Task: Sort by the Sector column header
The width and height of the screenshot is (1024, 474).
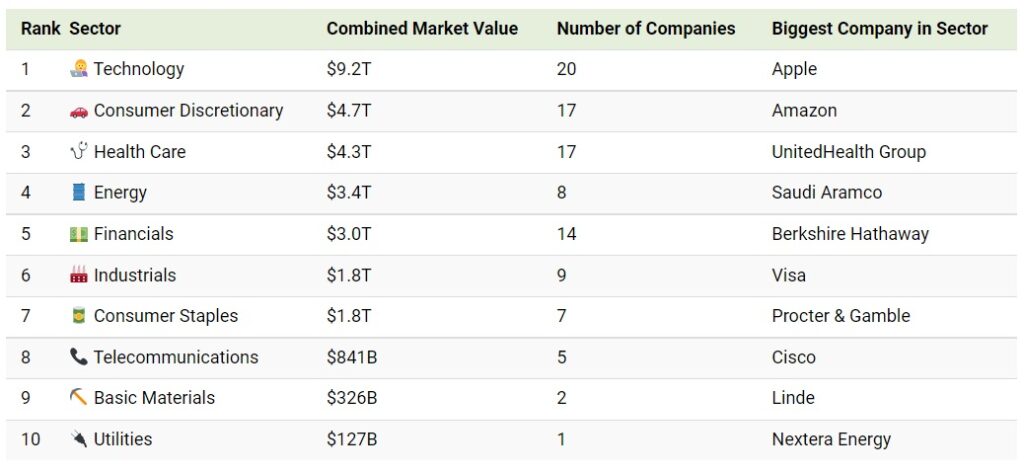Action: click(x=95, y=29)
